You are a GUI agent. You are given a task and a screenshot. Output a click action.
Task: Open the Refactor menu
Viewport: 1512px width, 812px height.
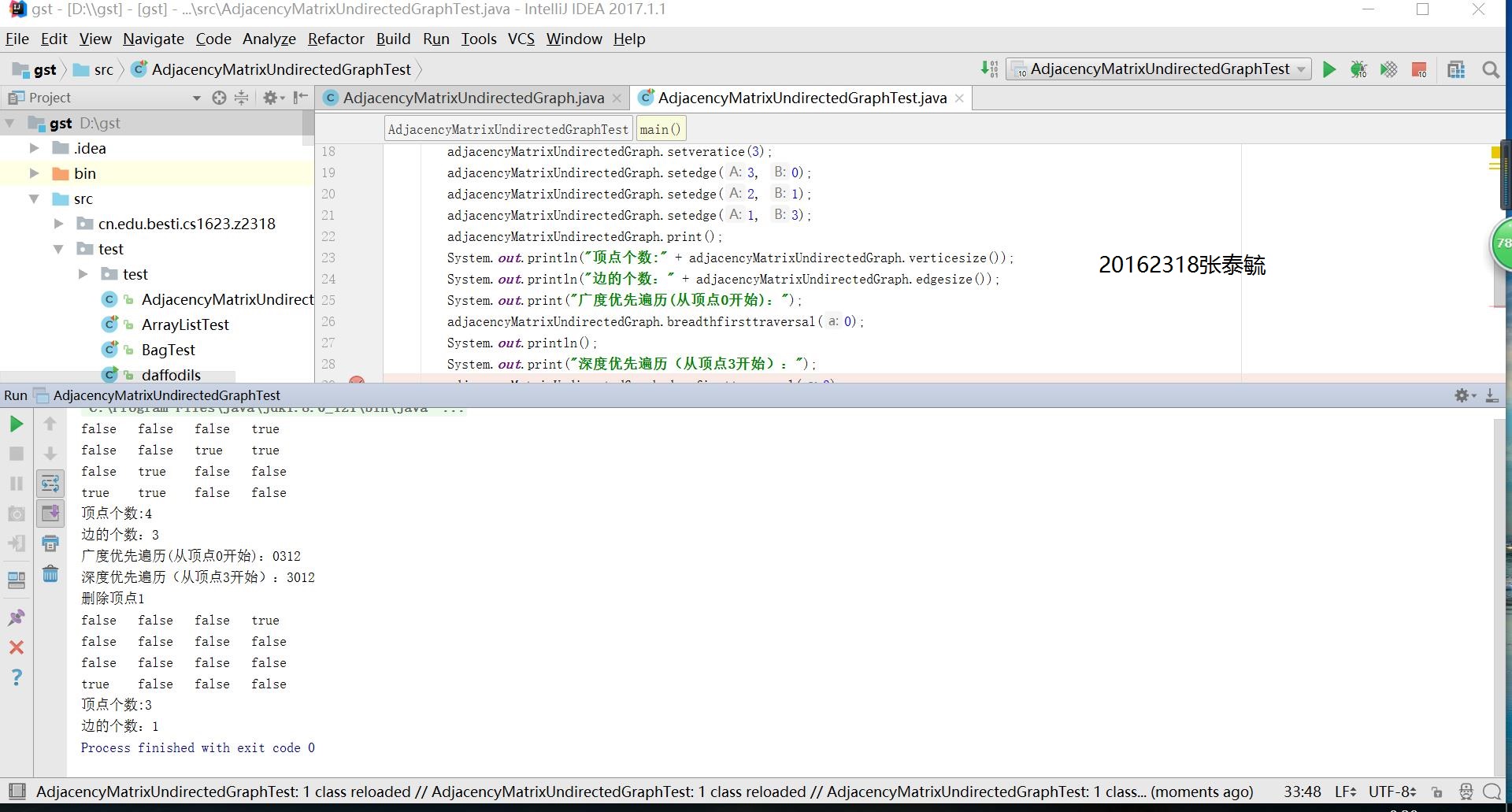(335, 39)
